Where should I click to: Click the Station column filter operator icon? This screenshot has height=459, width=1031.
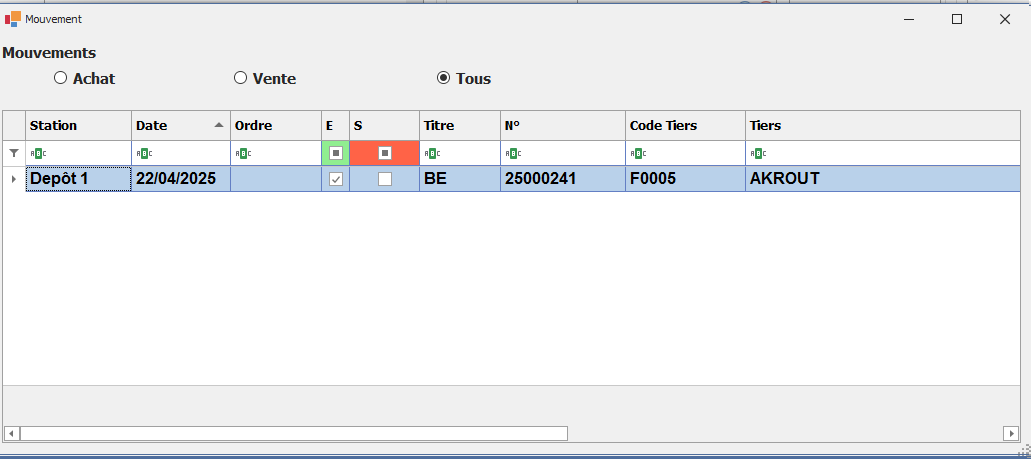(x=37, y=153)
